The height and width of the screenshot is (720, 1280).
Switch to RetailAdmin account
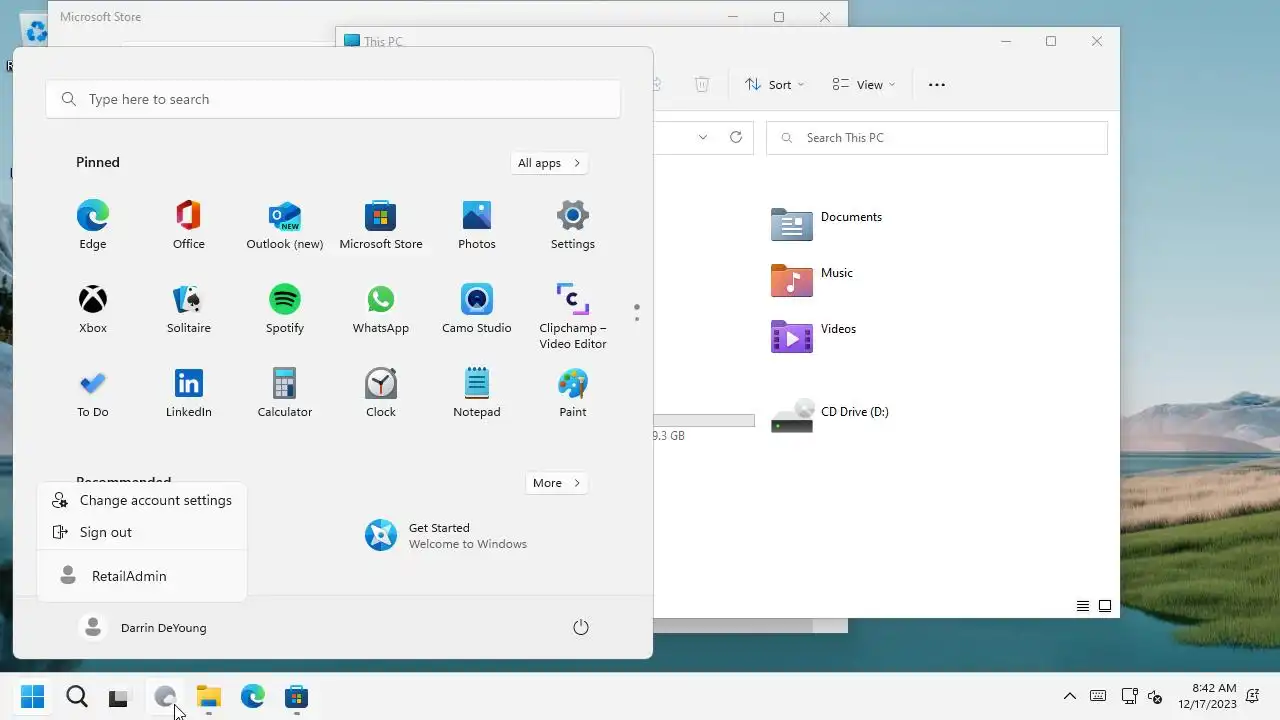142,576
